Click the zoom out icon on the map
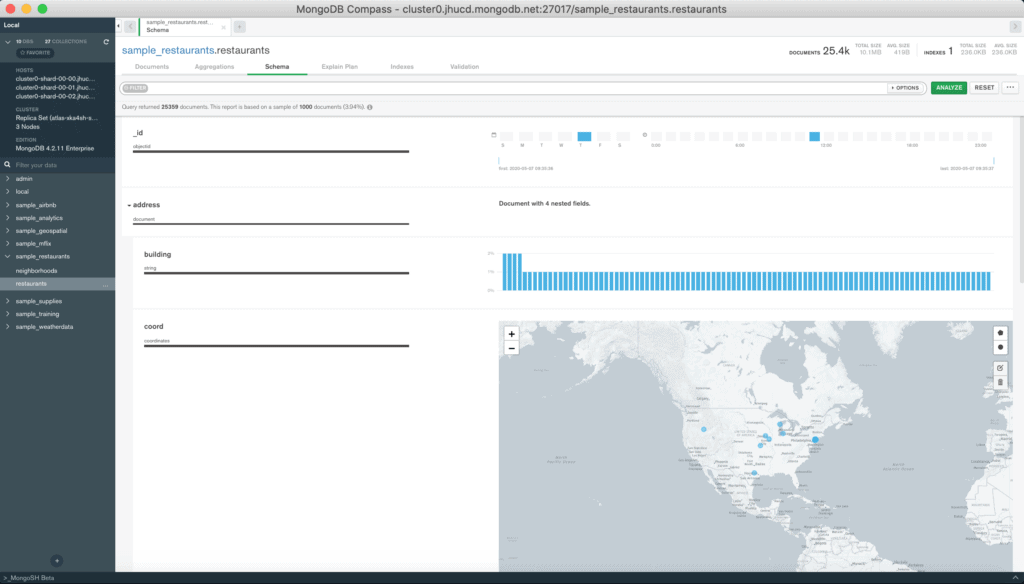This screenshot has height=584, width=1024. point(511,346)
